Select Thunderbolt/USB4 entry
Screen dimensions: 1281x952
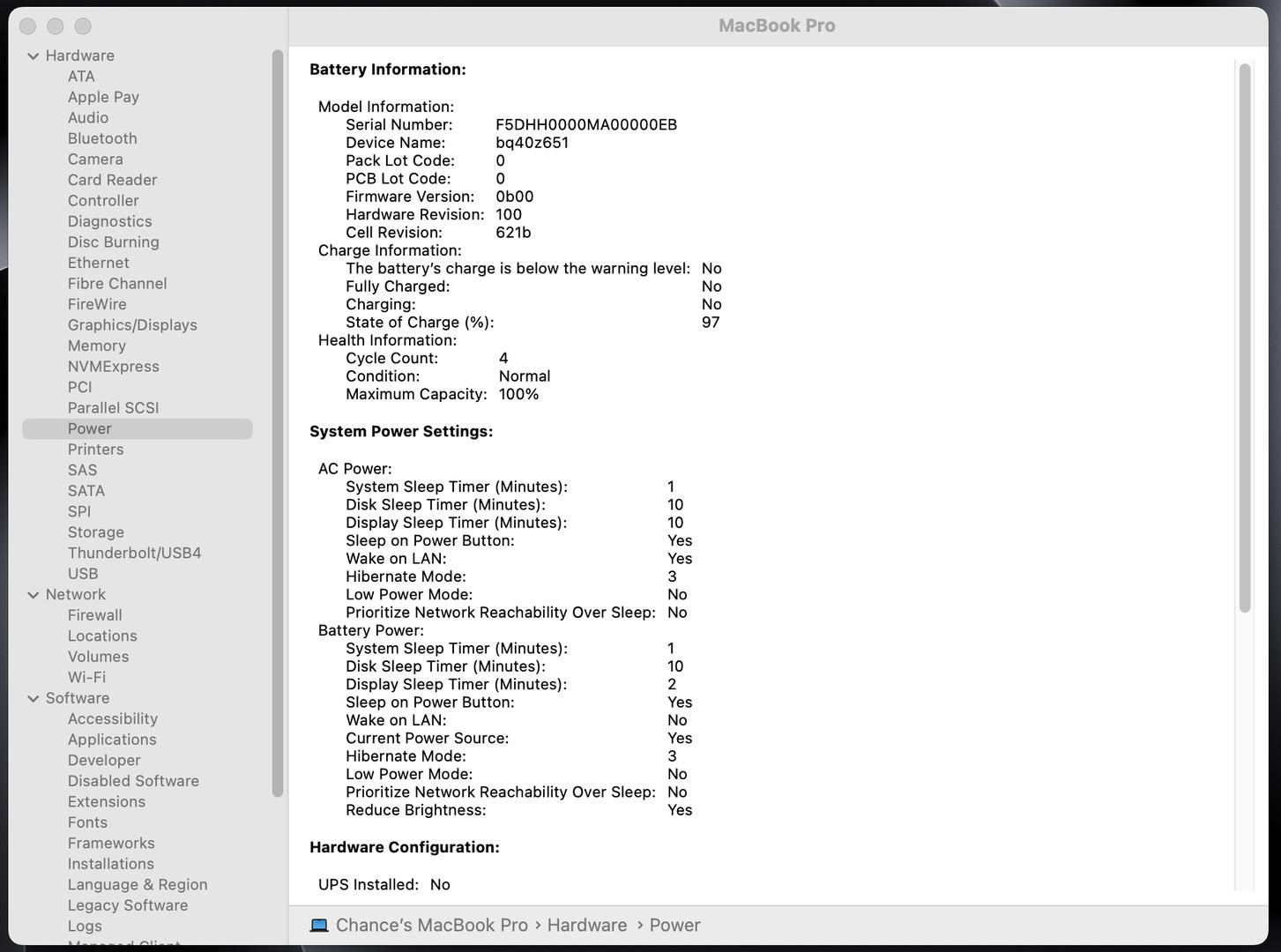[x=134, y=553]
